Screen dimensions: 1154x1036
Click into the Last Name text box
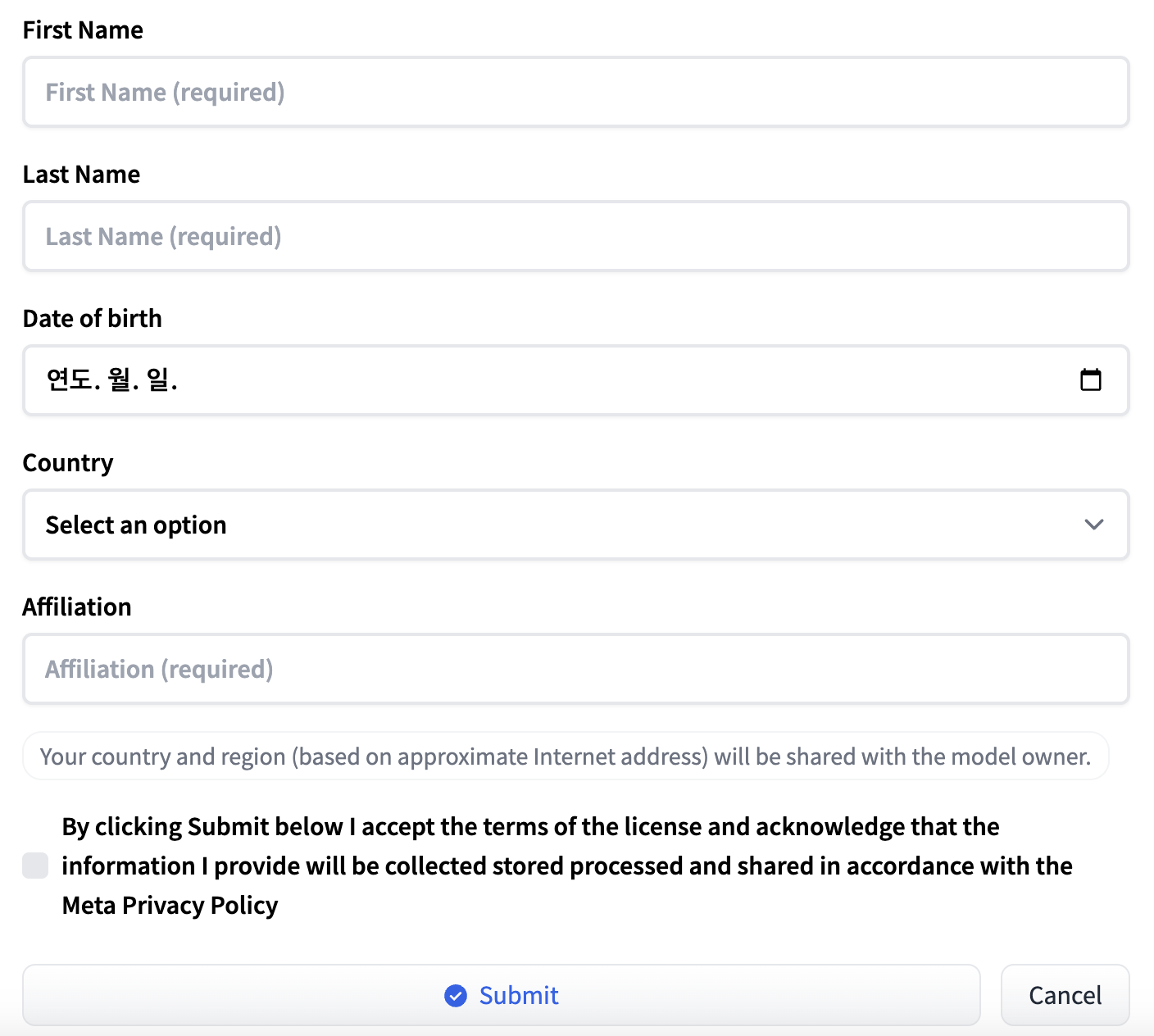575,236
